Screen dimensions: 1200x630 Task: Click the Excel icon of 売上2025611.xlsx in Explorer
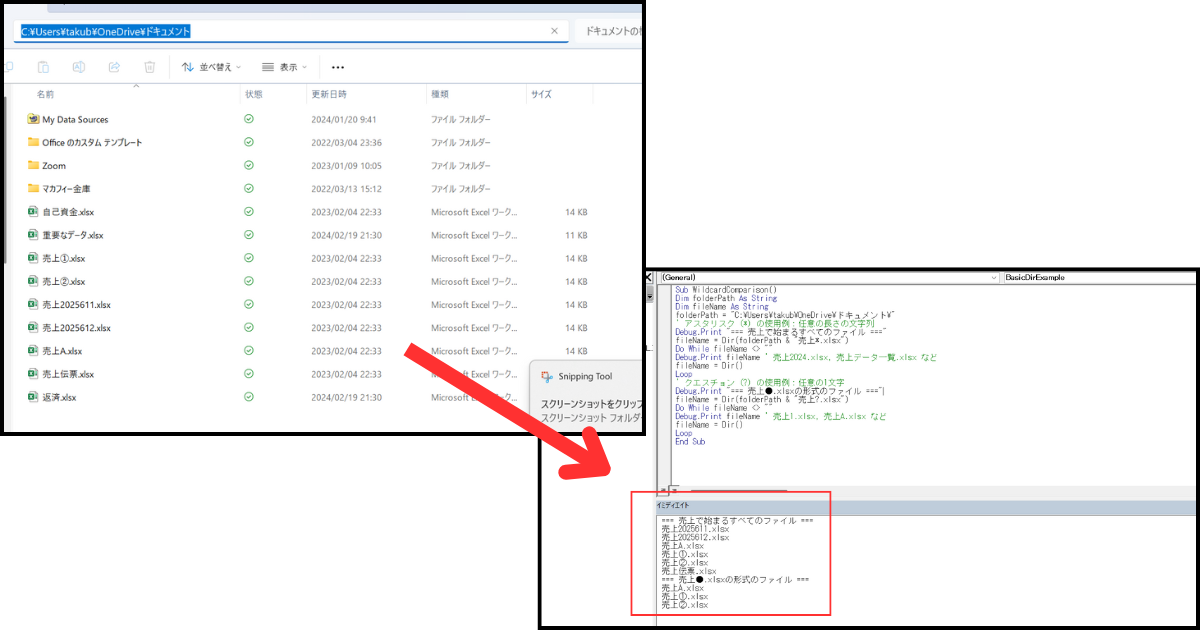point(33,304)
